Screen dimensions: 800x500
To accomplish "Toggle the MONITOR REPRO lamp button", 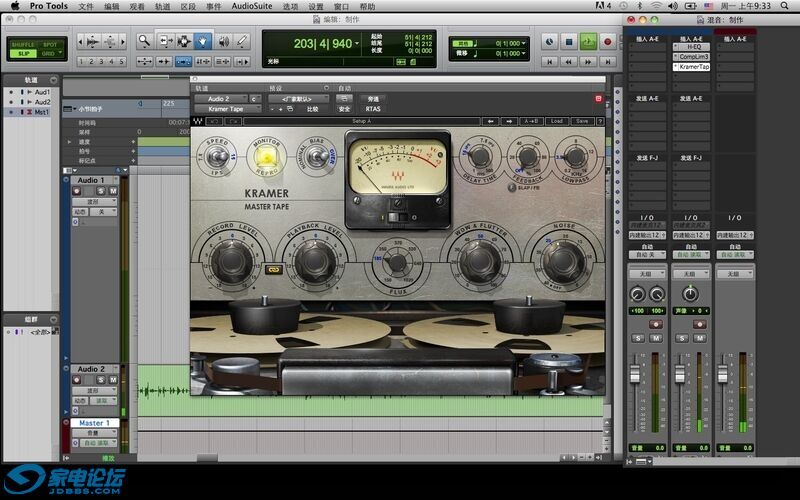I will click(x=266, y=157).
